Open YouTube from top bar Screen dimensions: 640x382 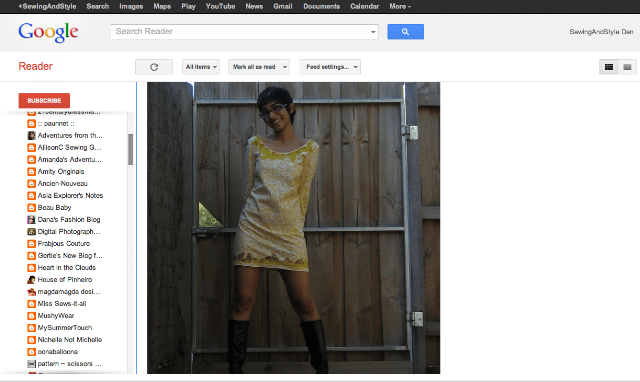[x=220, y=7]
